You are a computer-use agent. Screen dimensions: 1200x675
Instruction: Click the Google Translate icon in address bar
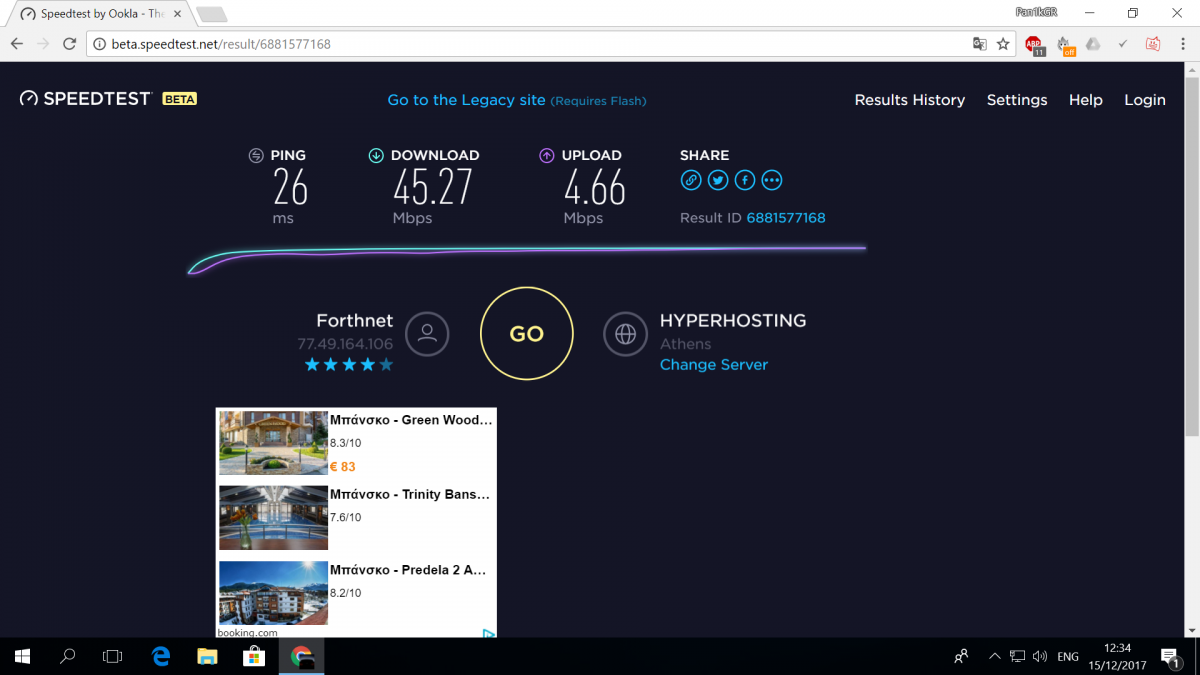(980, 44)
